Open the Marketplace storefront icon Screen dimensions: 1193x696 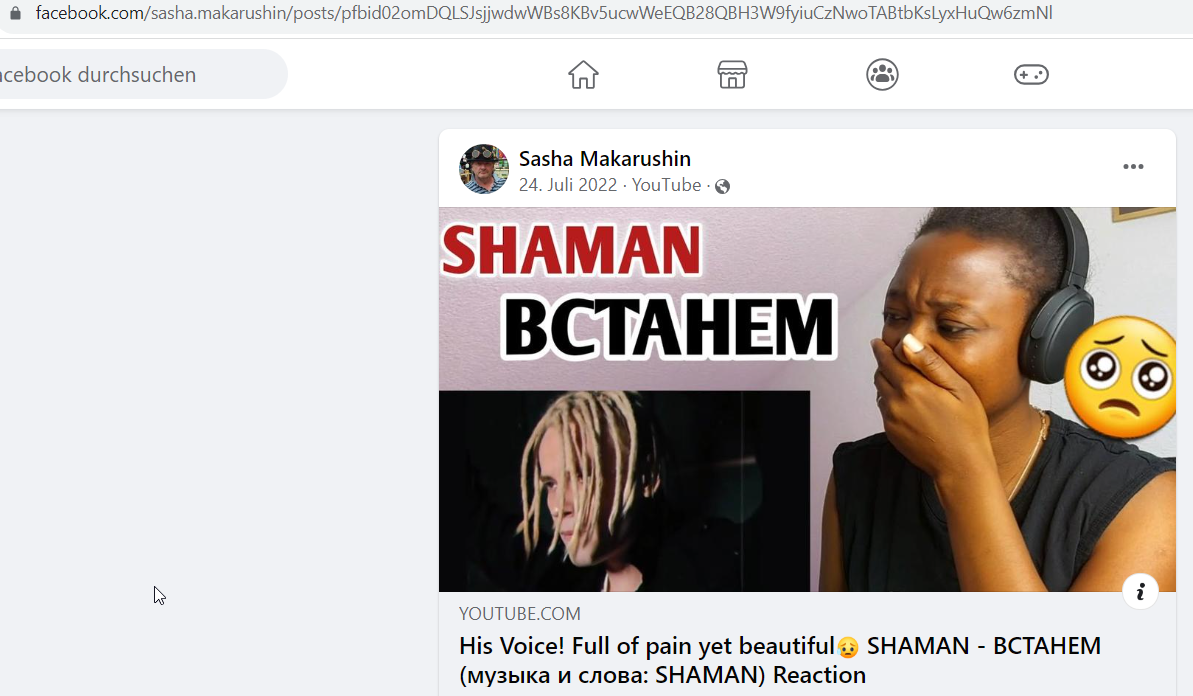click(732, 75)
